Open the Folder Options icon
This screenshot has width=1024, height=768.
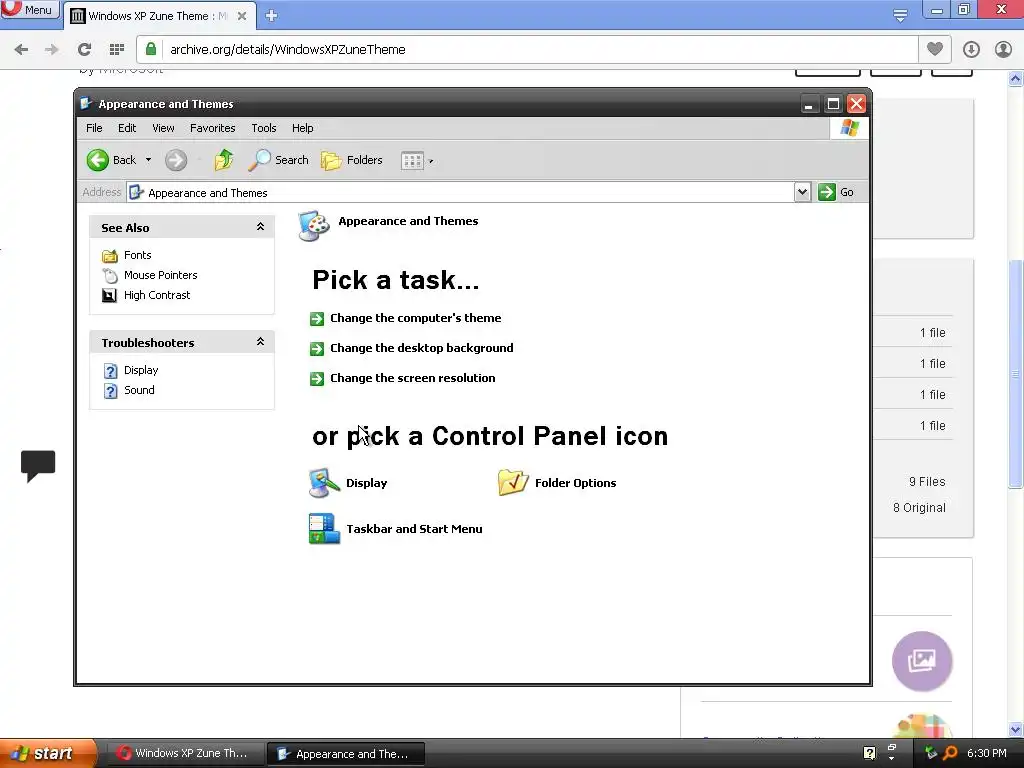pos(556,483)
